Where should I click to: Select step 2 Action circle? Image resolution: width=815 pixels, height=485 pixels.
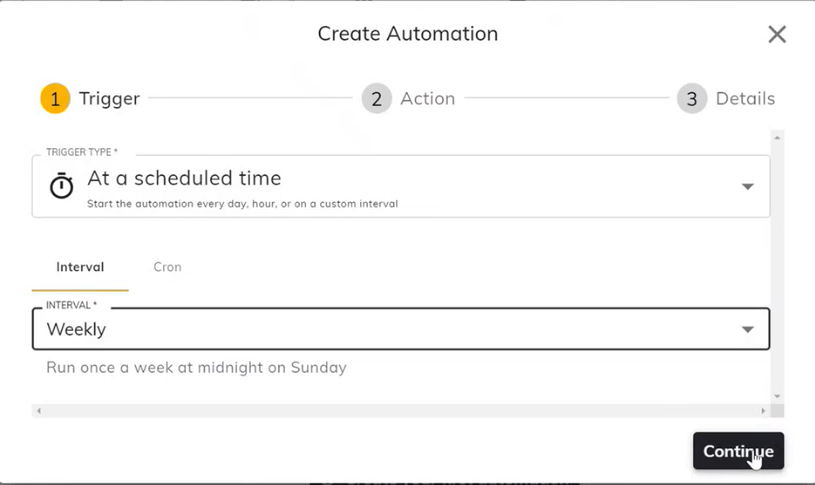coord(377,98)
